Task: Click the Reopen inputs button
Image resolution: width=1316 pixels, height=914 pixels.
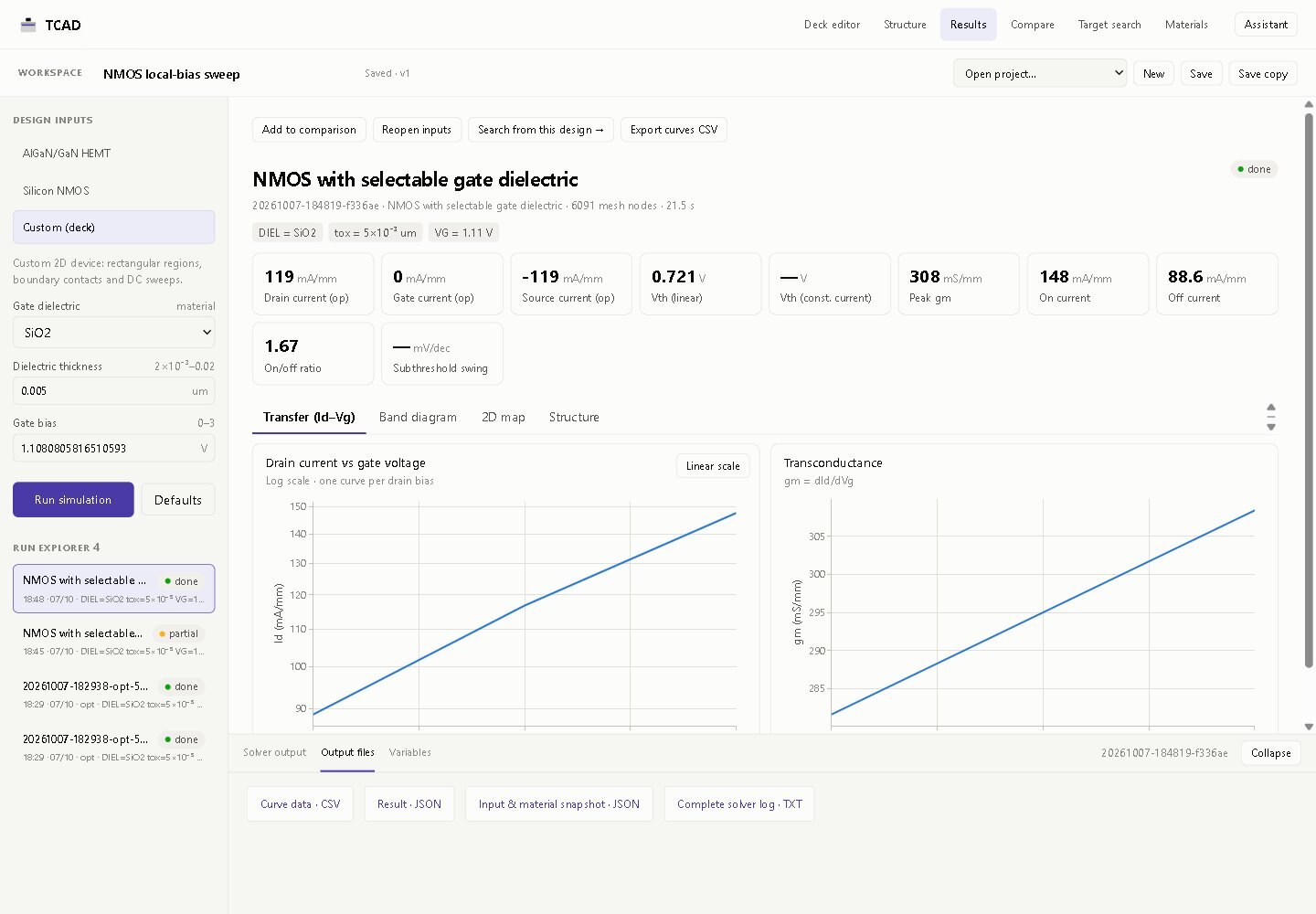Action: 417,130
